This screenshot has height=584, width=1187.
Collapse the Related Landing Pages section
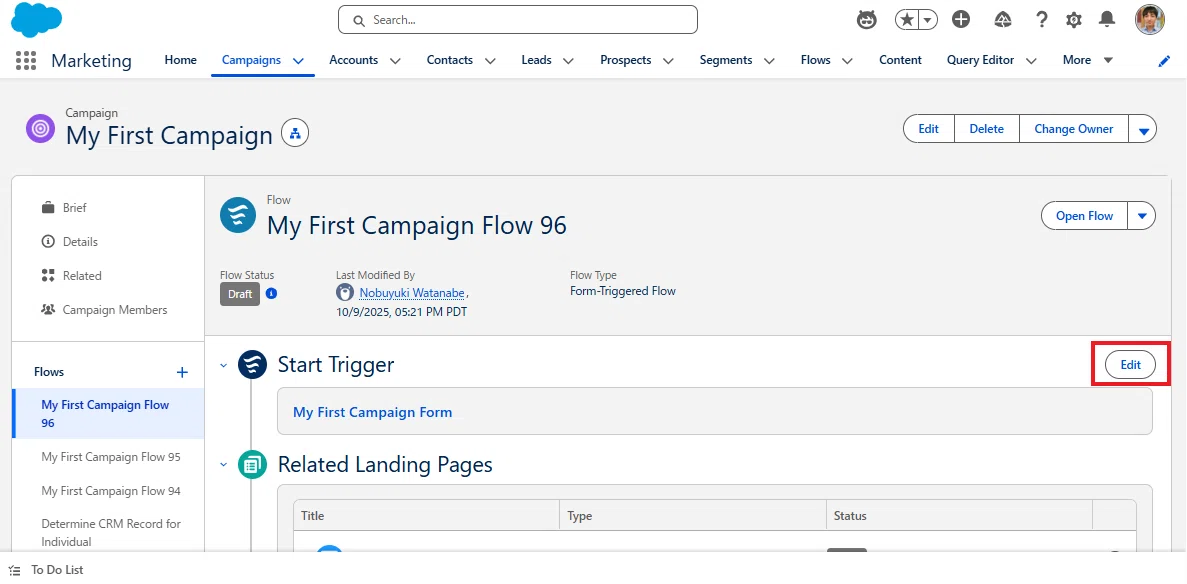[223, 464]
